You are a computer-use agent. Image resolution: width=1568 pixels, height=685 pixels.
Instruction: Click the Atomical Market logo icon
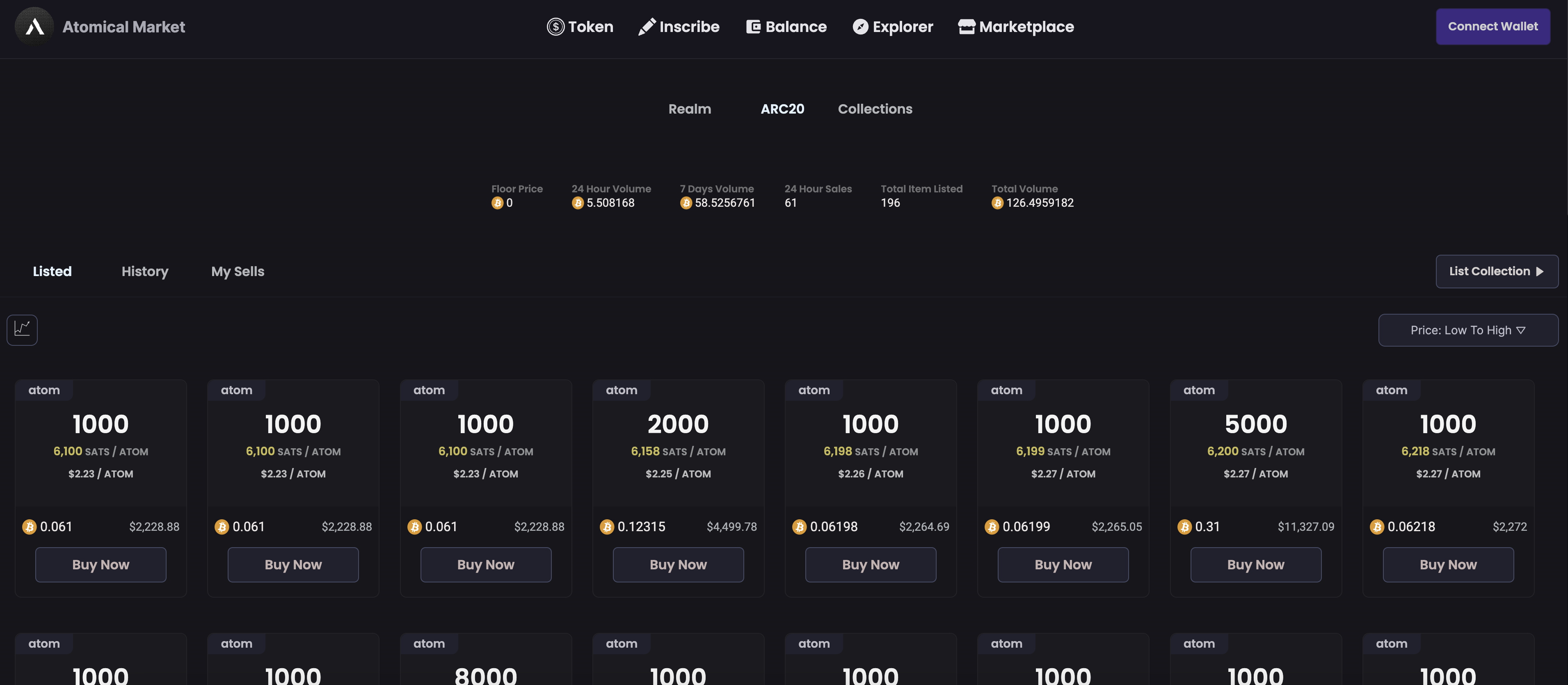pyautogui.click(x=35, y=27)
